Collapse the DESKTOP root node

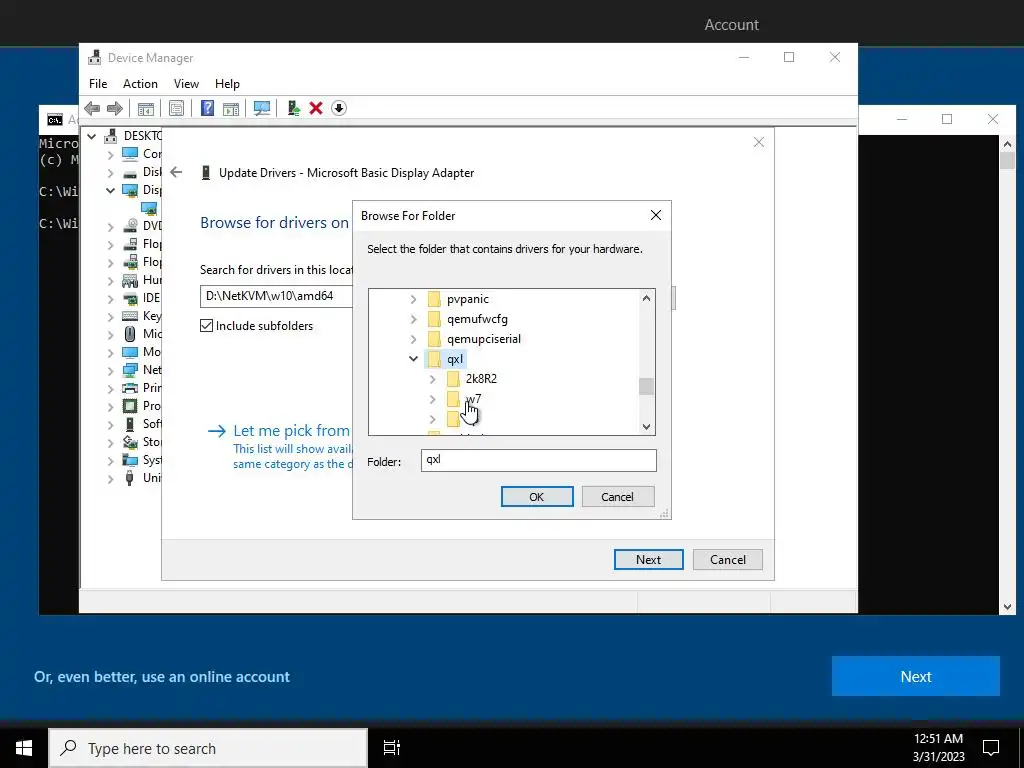click(91, 136)
